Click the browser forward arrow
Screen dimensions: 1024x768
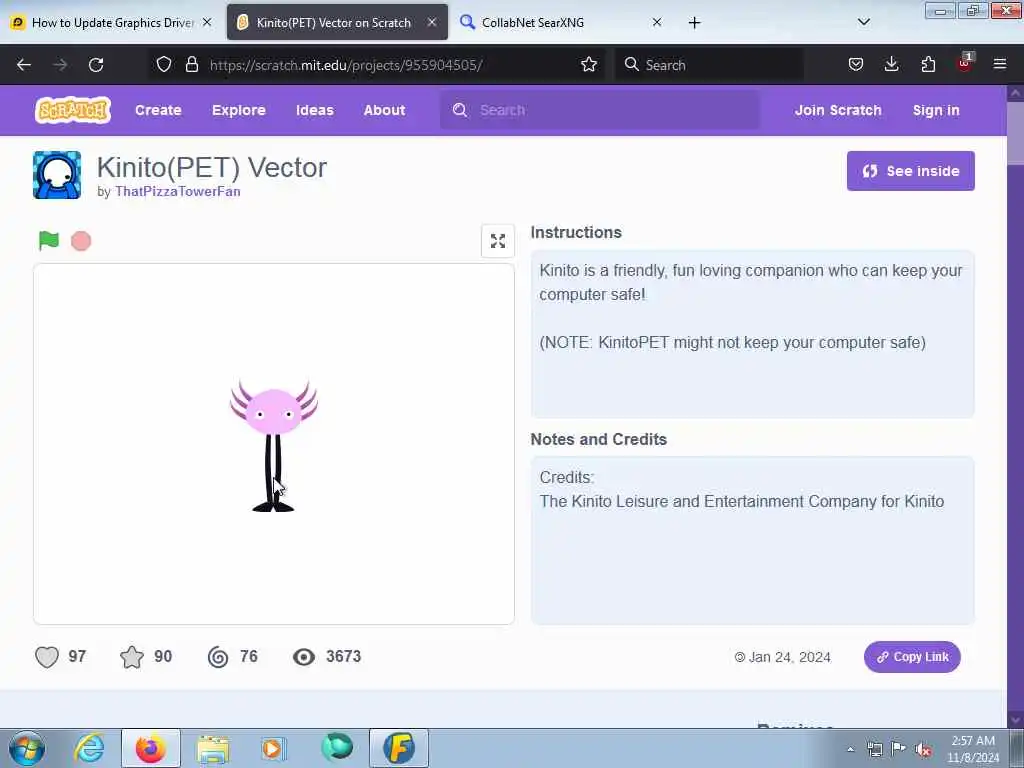click(60, 65)
